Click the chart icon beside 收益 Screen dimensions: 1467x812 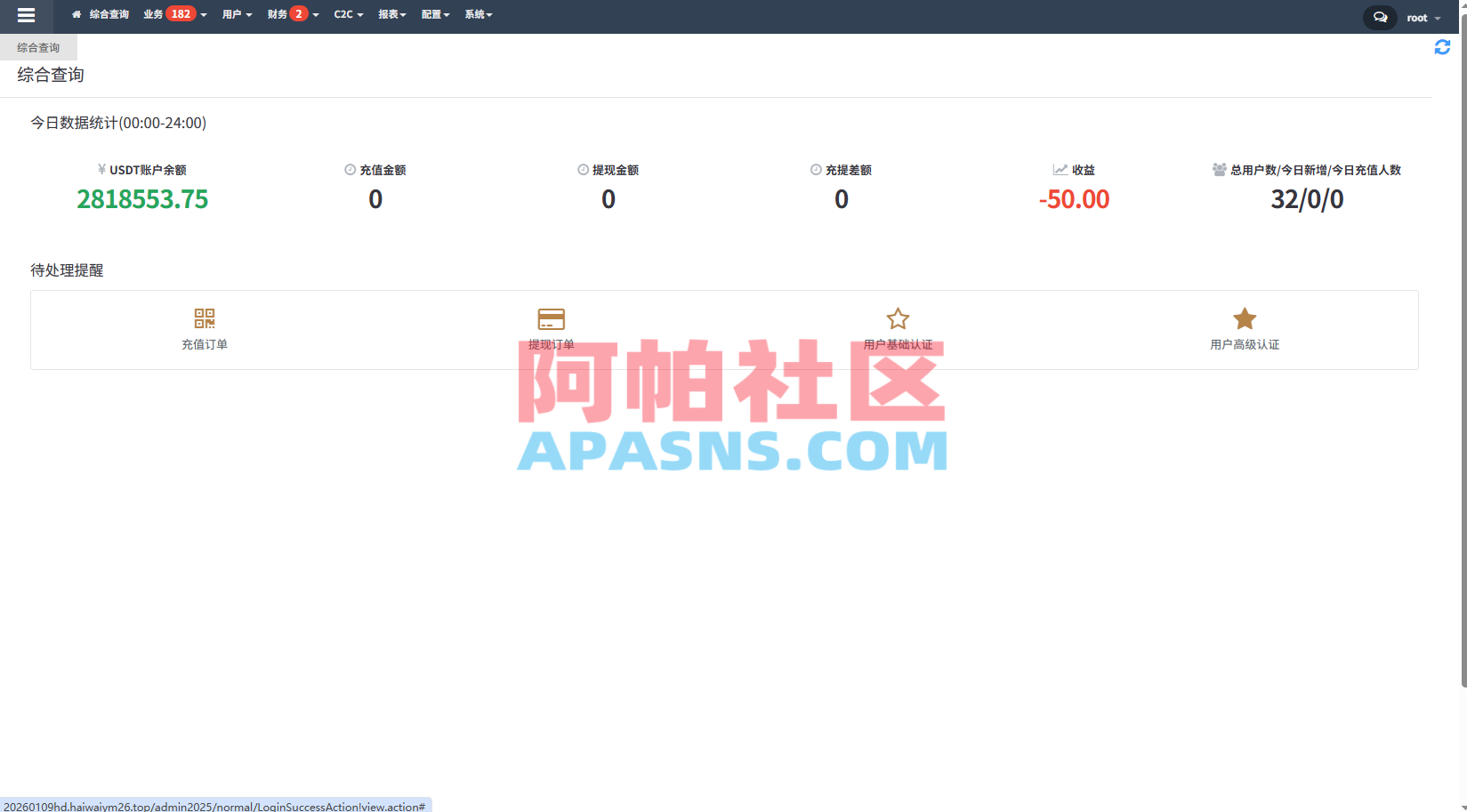click(x=1060, y=169)
